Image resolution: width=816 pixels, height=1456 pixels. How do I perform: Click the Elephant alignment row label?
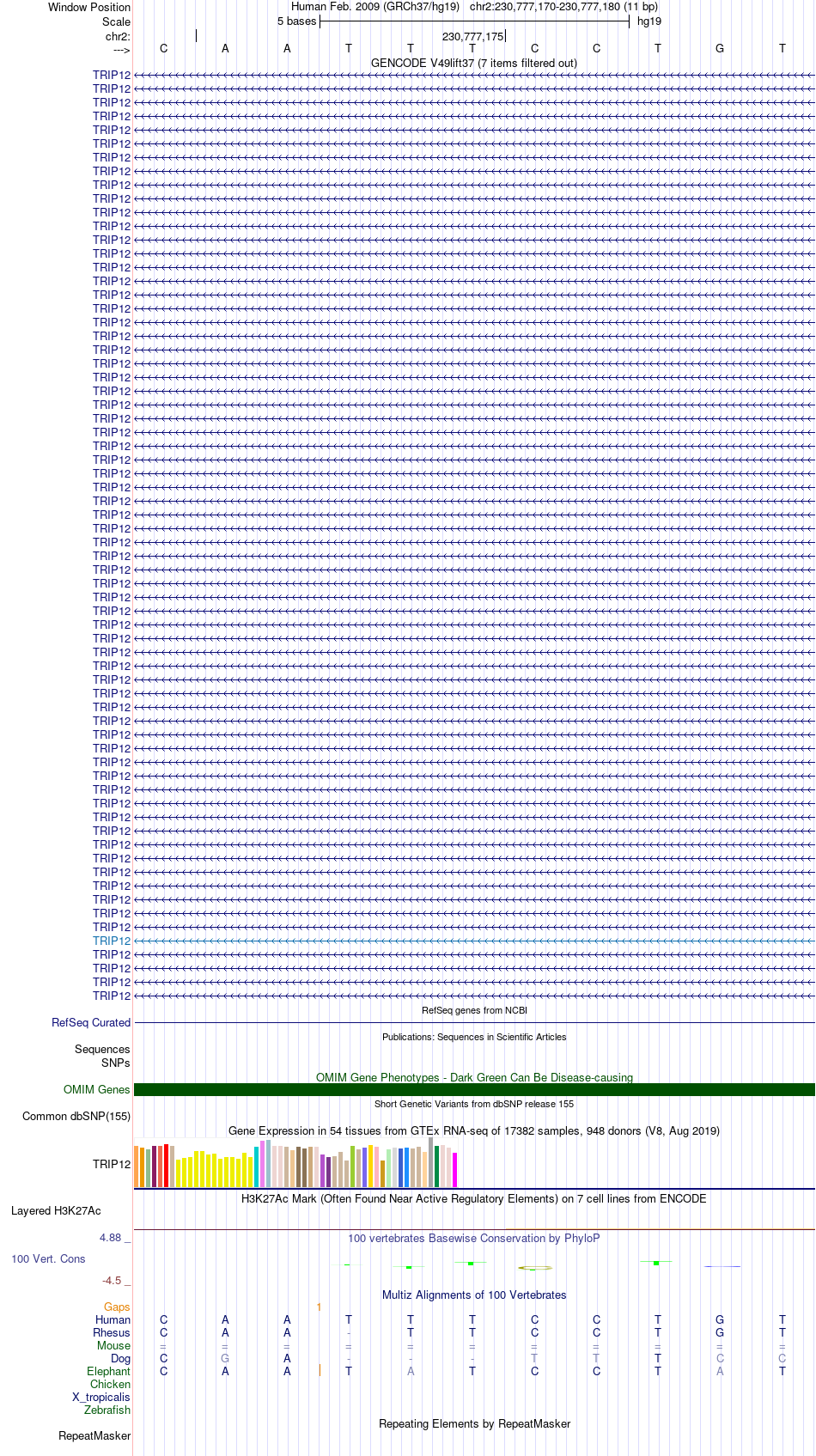click(108, 1372)
